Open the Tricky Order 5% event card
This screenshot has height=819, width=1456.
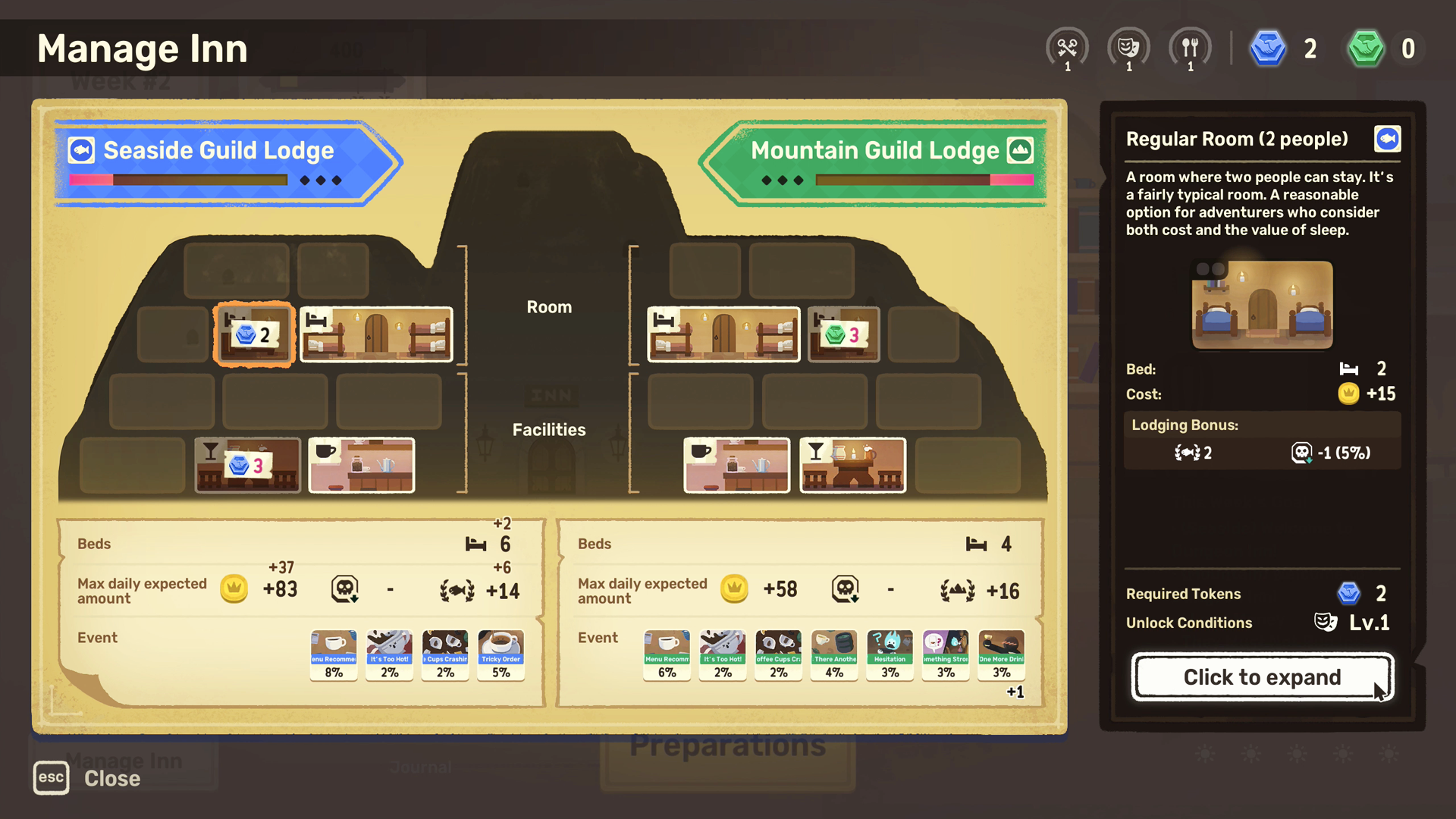500,654
